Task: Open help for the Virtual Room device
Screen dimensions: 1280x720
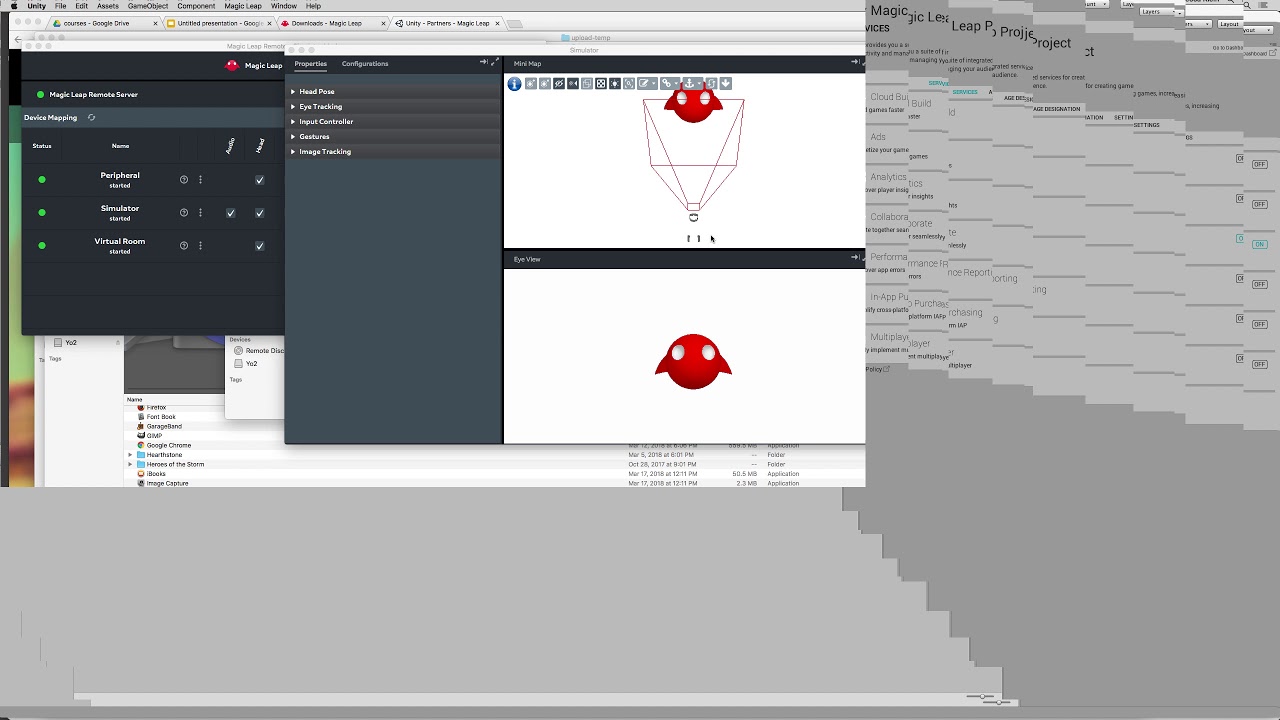Action: coord(184,246)
